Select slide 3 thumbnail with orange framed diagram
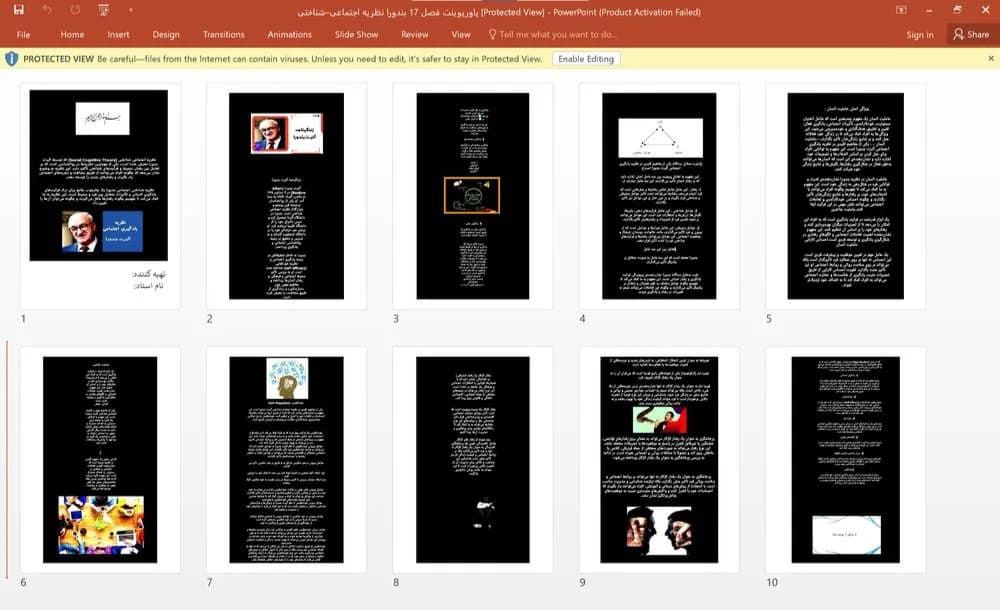This screenshot has height=610, width=1000. (x=473, y=196)
